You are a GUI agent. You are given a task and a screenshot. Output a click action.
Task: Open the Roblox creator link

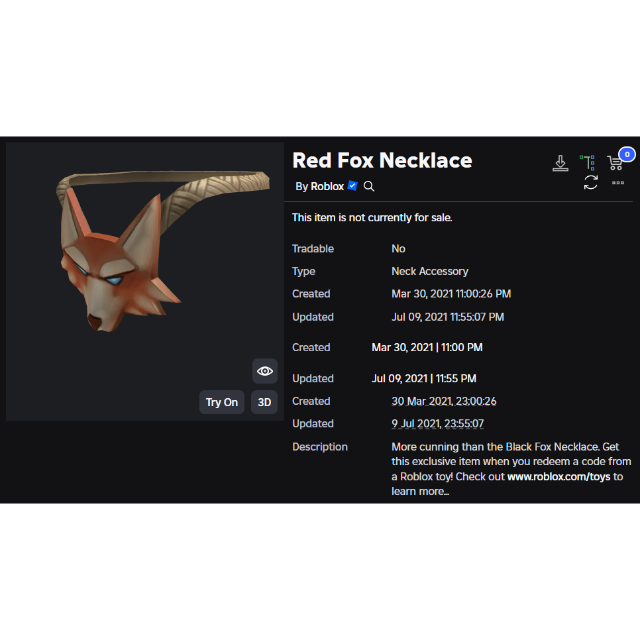point(327,187)
